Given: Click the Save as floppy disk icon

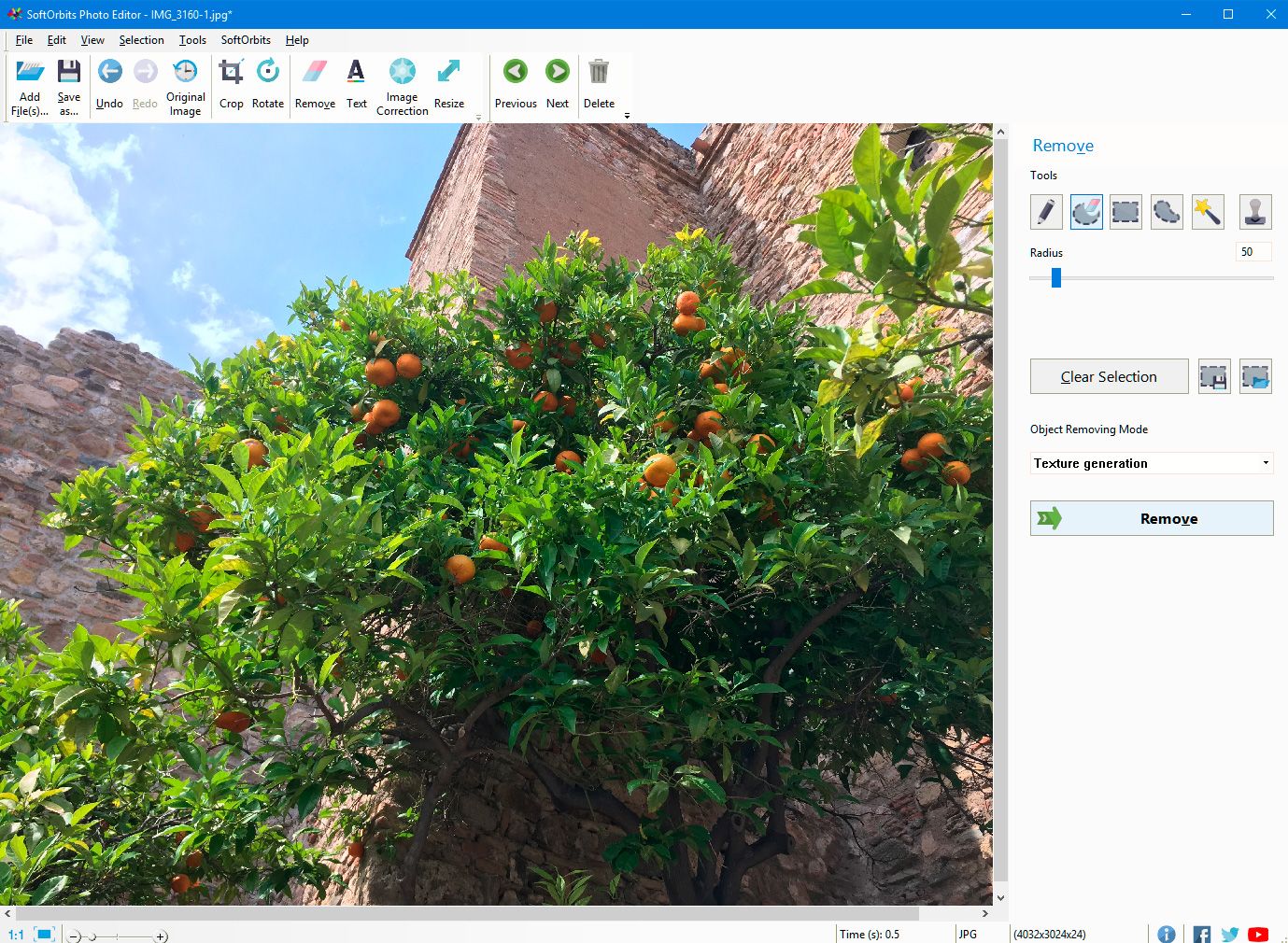Looking at the screenshot, I should pos(69,72).
